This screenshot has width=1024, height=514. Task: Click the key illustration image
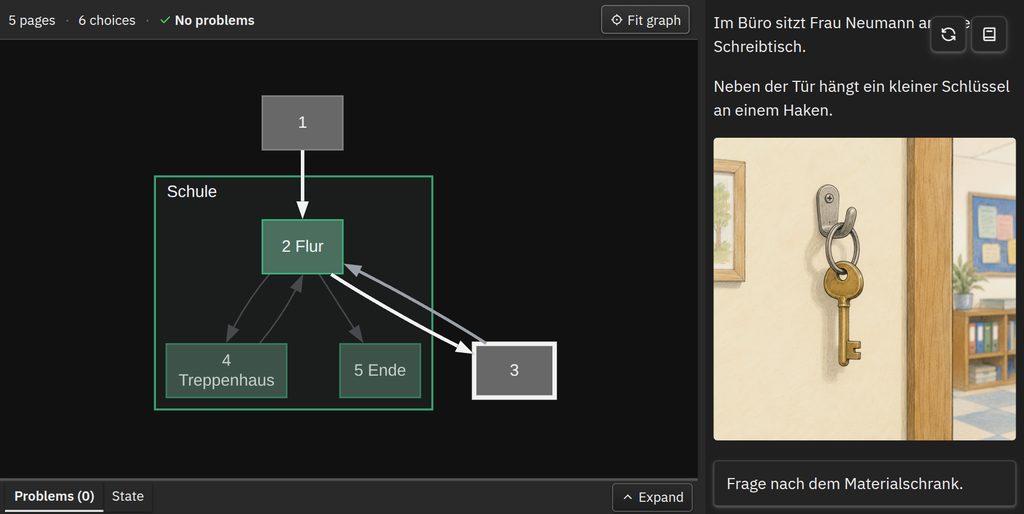pos(864,289)
